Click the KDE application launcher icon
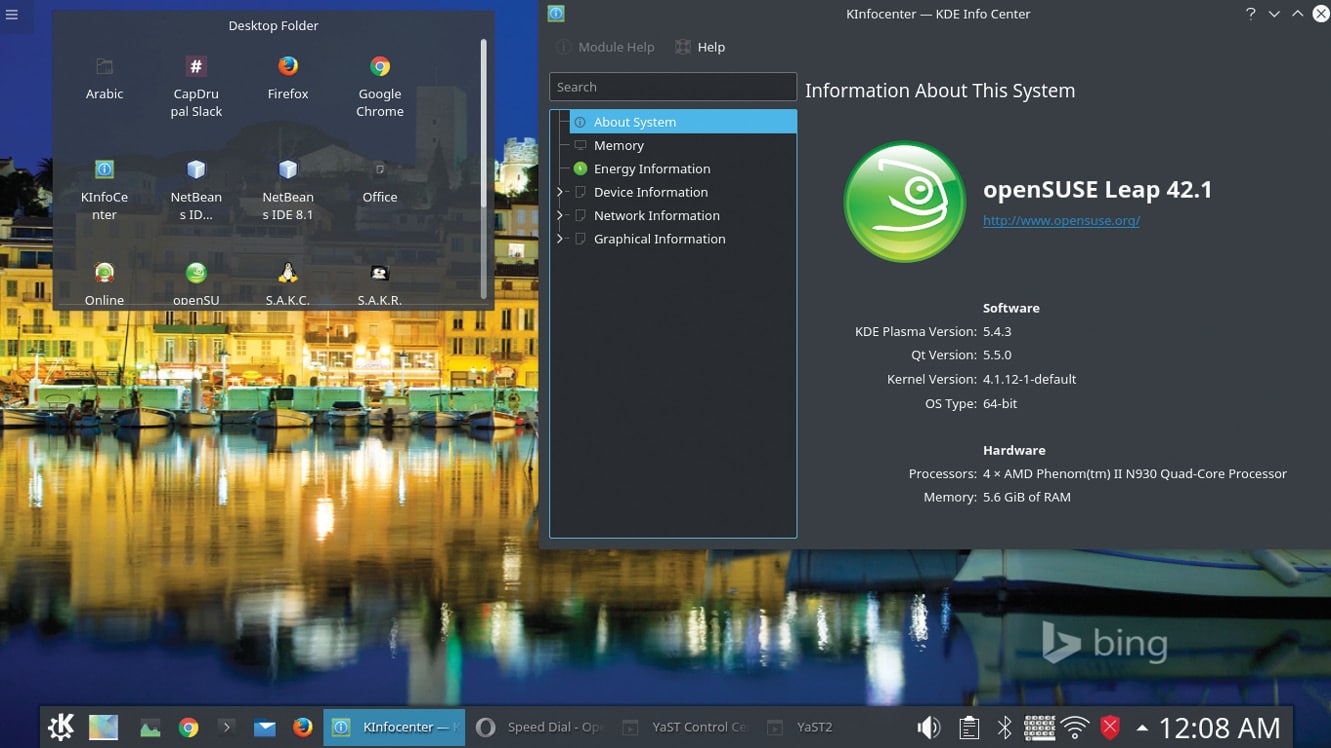Image resolution: width=1331 pixels, height=748 pixels. coord(61,727)
